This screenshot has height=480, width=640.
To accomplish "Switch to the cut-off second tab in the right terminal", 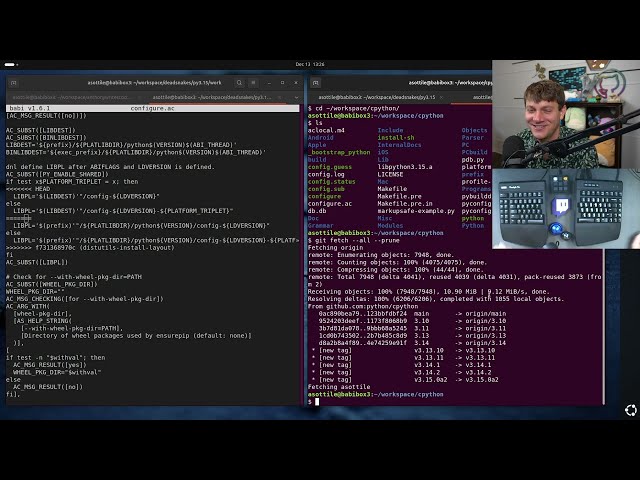I will tap(482, 97).
